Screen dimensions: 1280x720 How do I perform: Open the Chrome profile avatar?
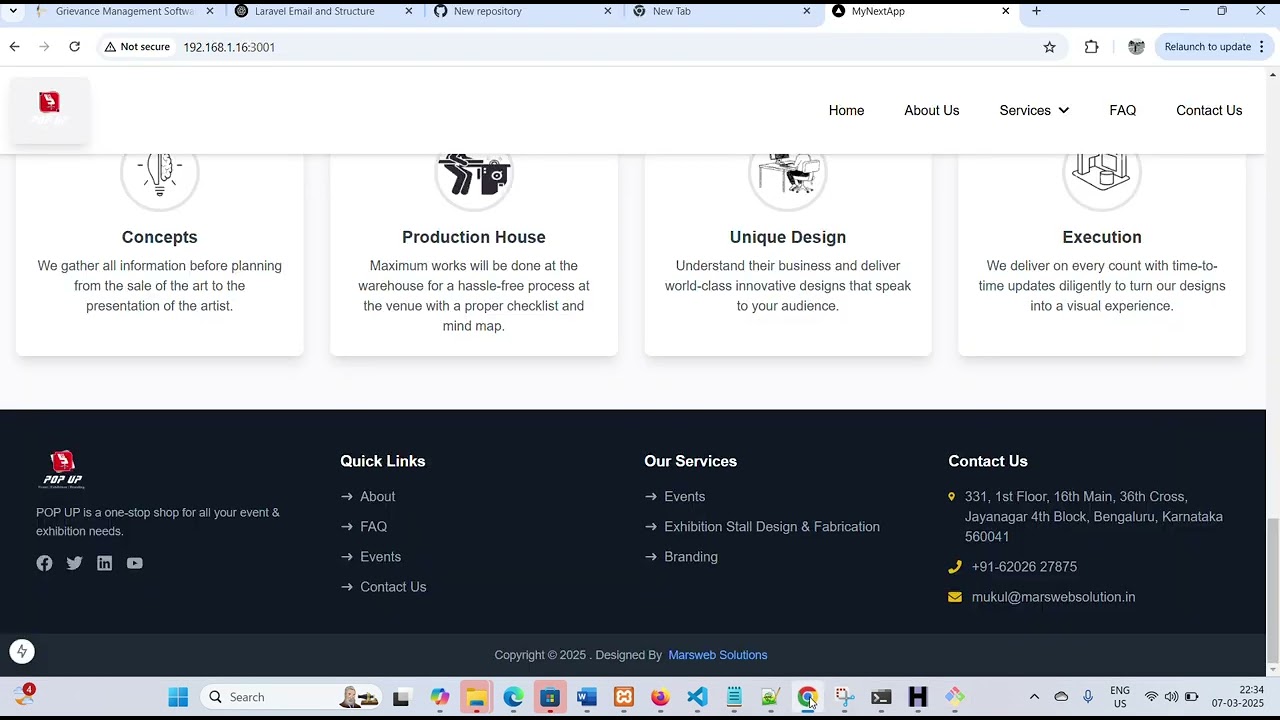(x=1136, y=47)
